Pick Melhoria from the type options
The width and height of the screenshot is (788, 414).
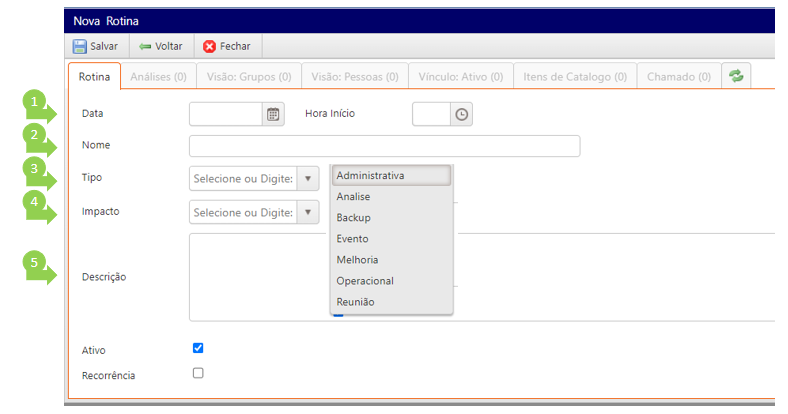click(x=357, y=260)
